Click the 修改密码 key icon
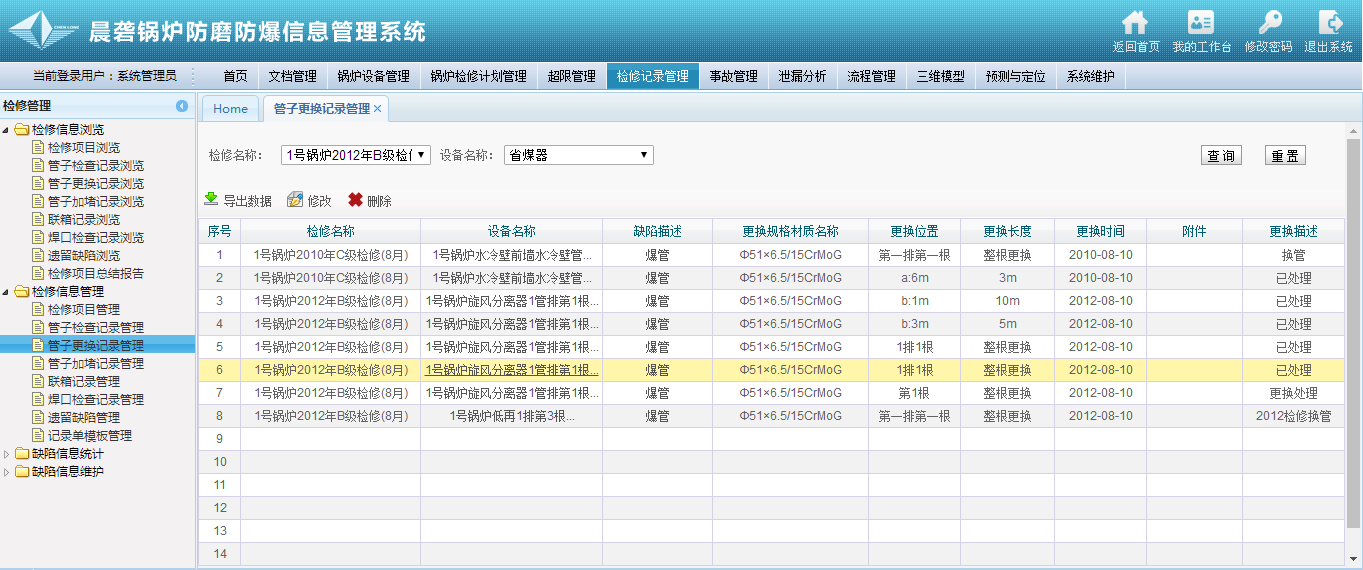The width and height of the screenshot is (1363, 570). (1268, 23)
